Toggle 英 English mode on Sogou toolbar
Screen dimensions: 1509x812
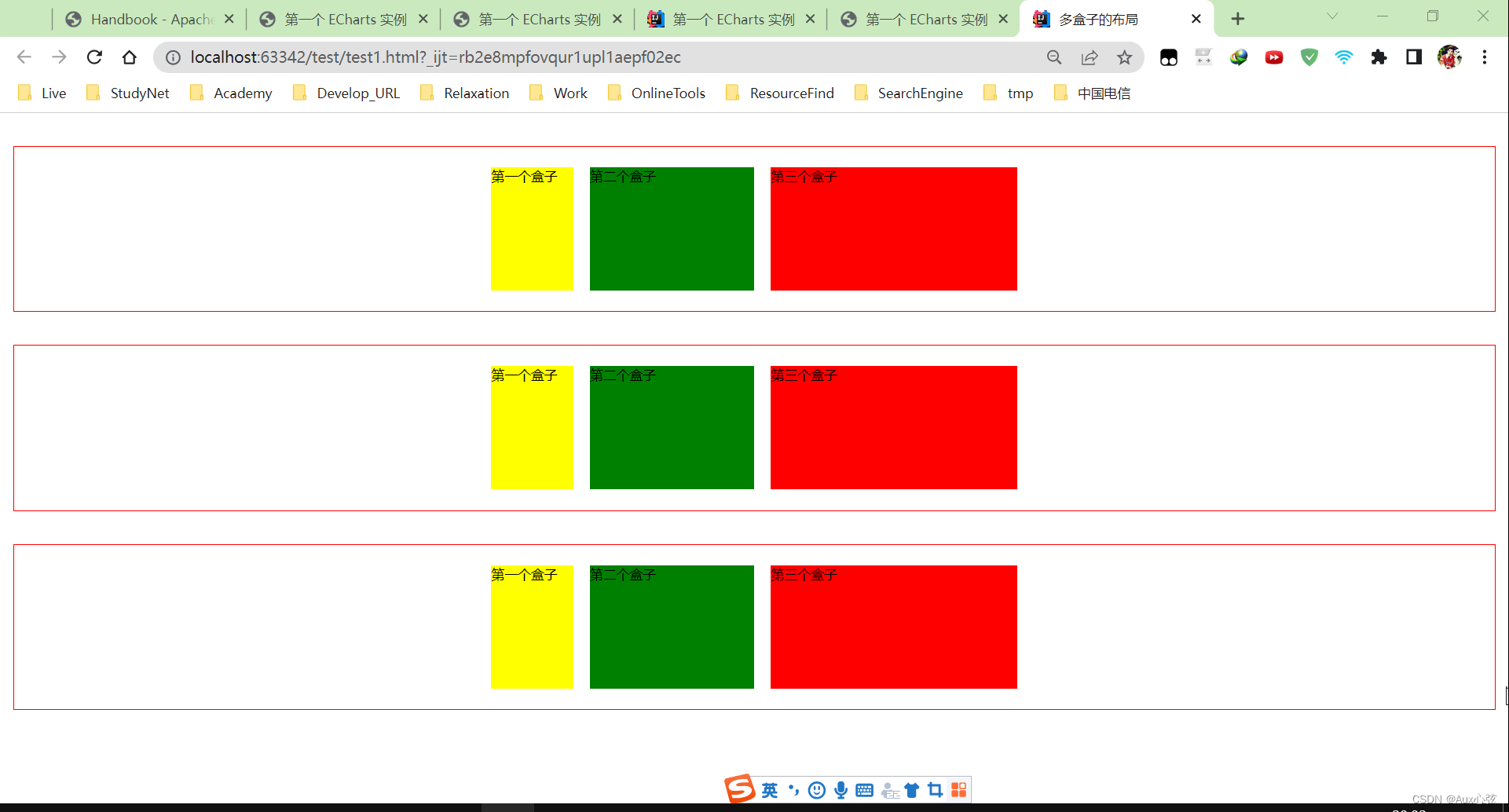[x=770, y=791]
